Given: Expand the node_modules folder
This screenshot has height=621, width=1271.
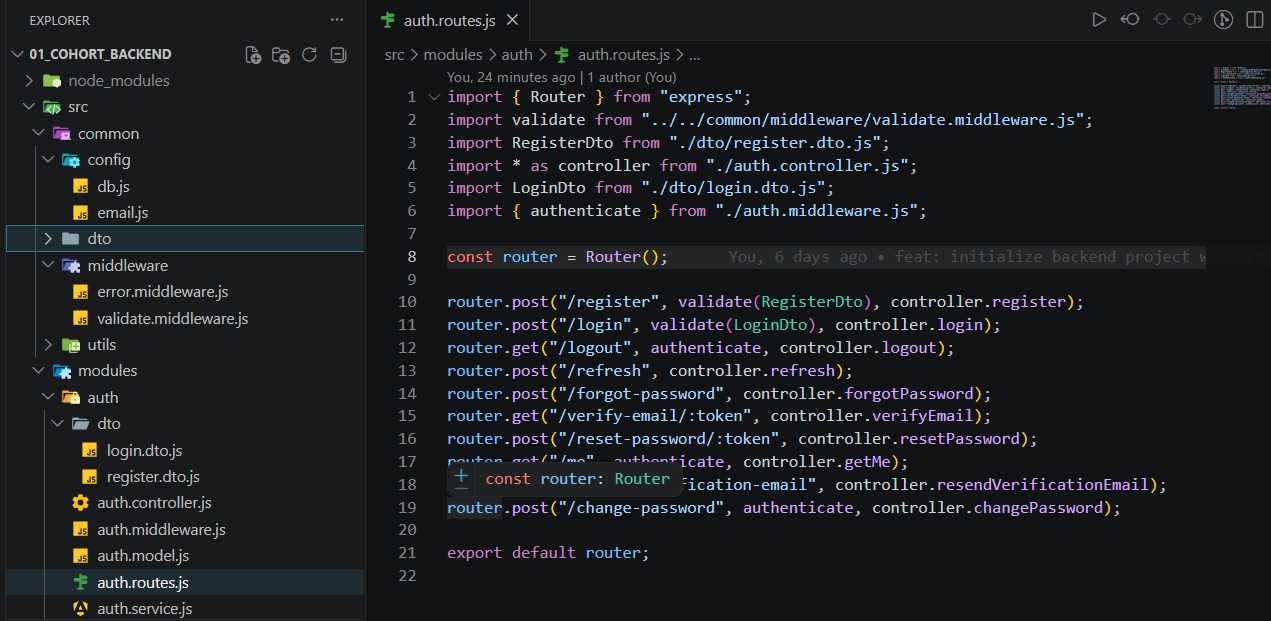Looking at the screenshot, I should (30, 81).
